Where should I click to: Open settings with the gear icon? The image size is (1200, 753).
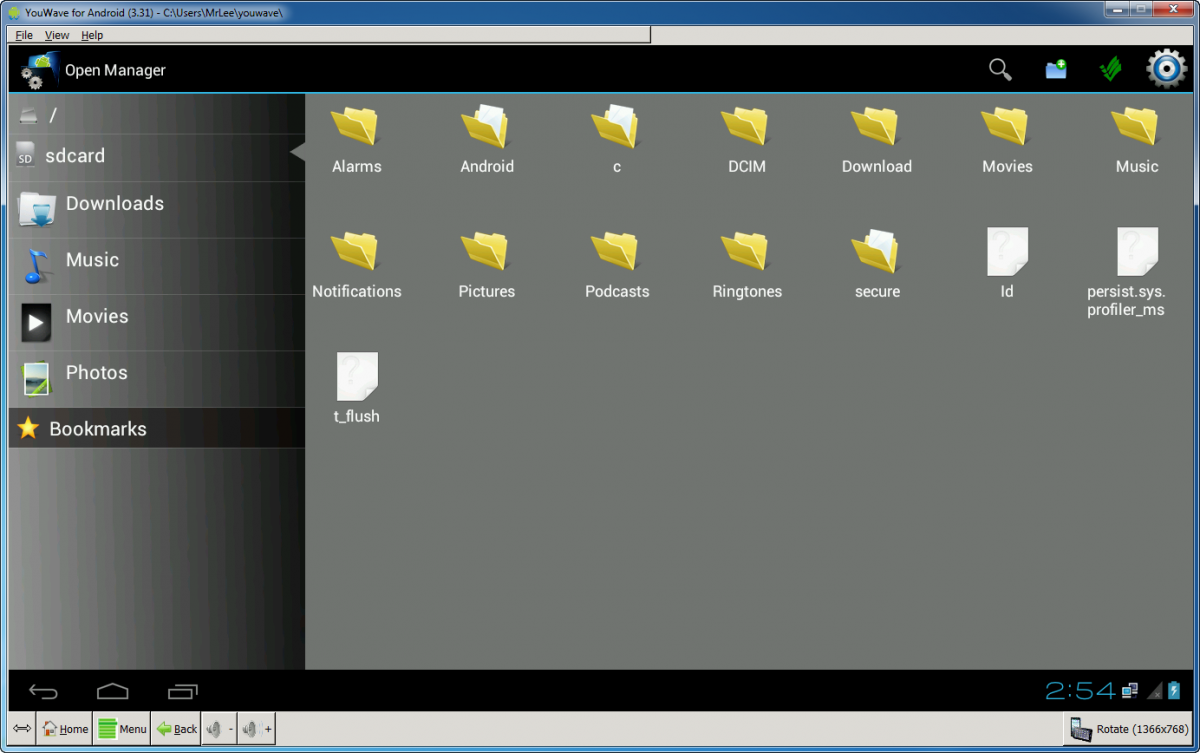click(x=1166, y=69)
